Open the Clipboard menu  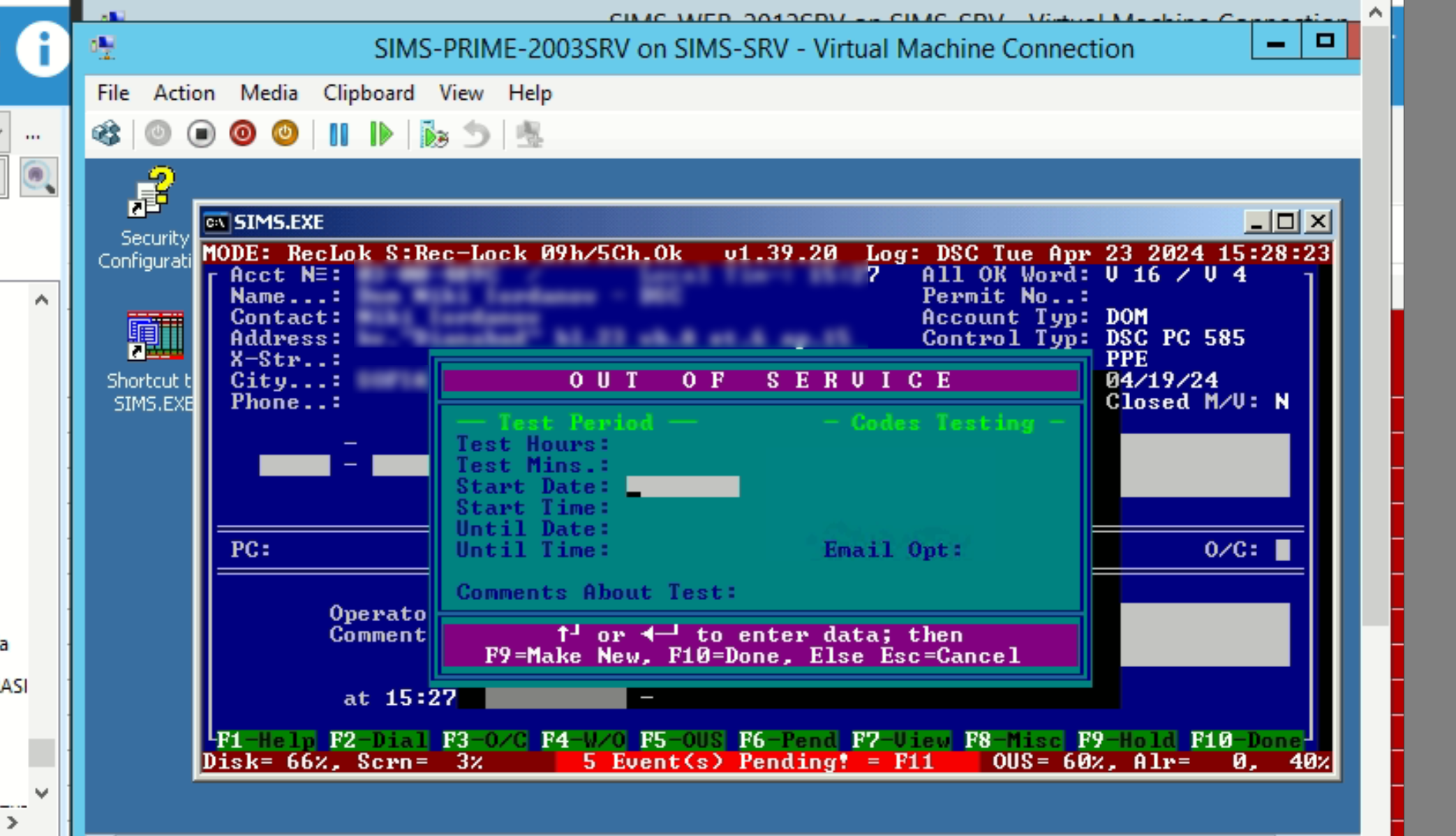point(369,93)
